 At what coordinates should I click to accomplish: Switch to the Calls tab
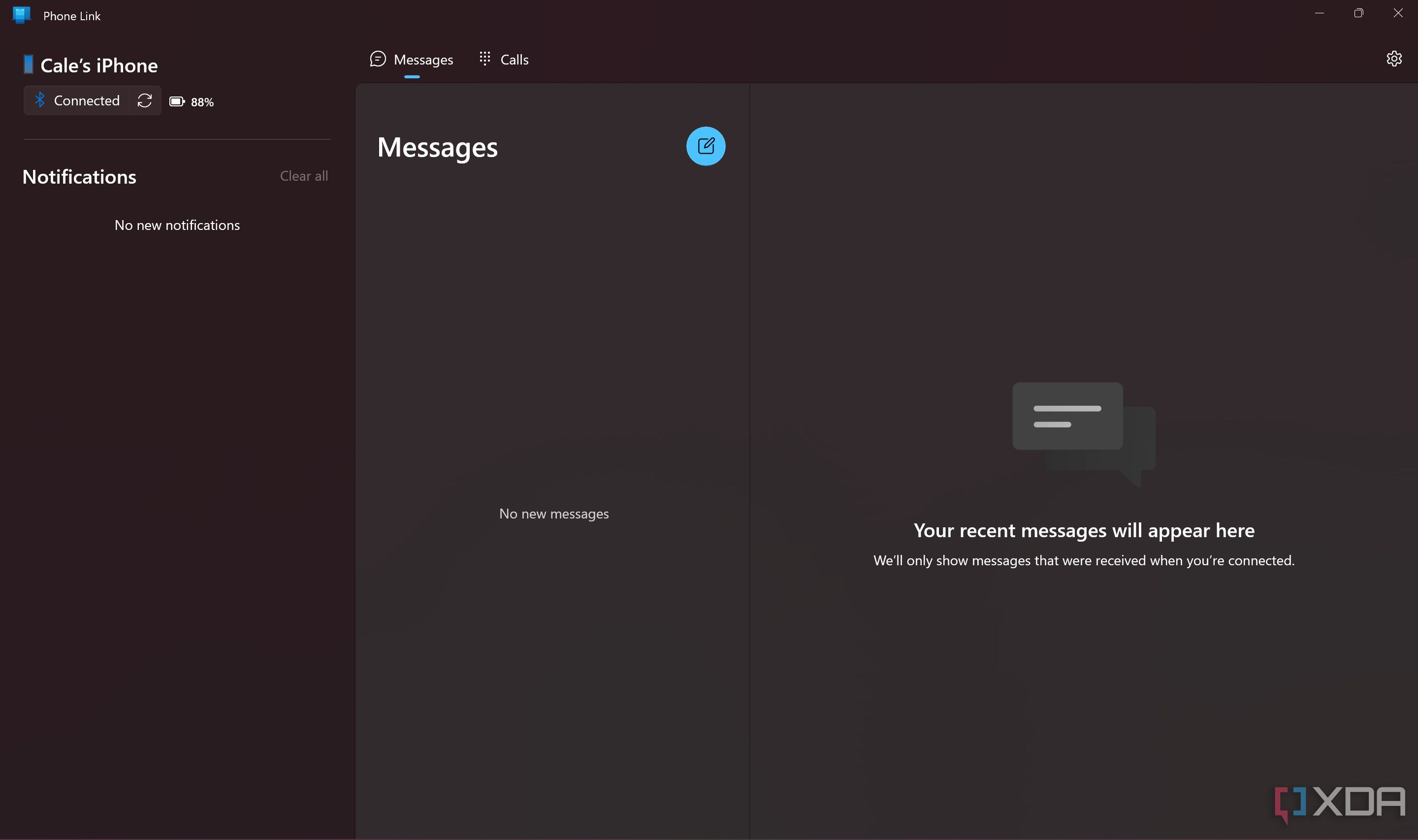coord(503,60)
